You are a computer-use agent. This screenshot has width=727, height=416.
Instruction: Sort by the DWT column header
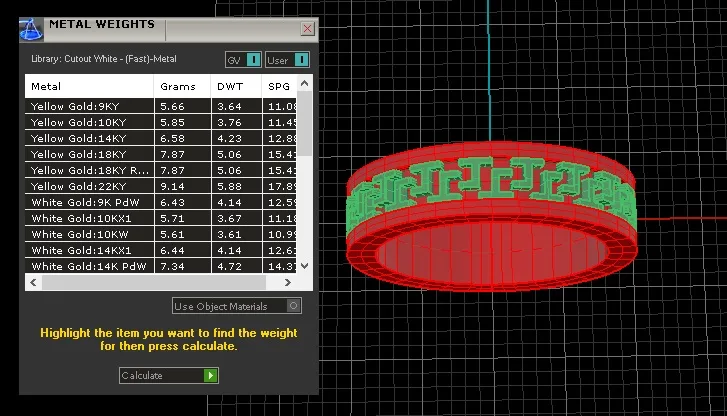pos(236,86)
